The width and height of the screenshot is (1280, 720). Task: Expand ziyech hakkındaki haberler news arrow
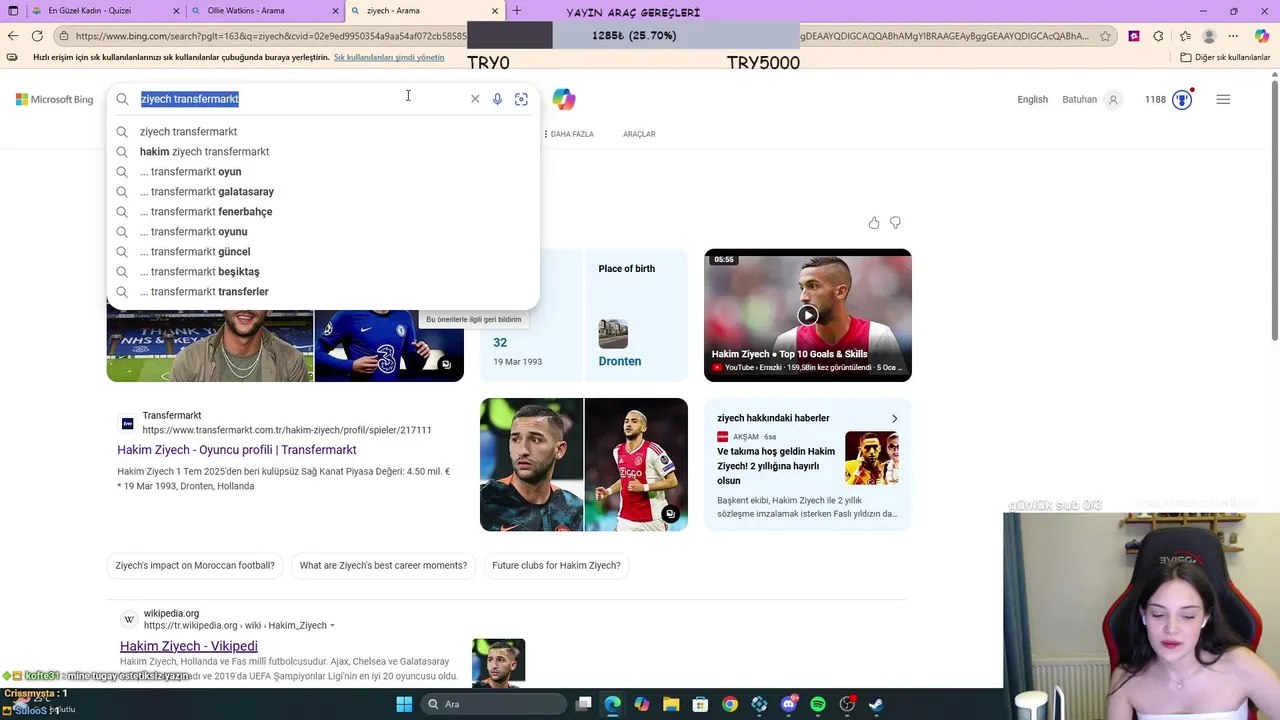(894, 418)
